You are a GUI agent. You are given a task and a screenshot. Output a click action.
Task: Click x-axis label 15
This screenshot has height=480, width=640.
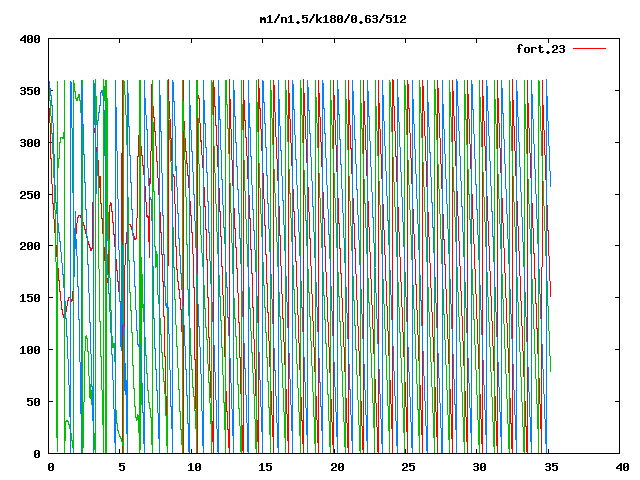(x=265, y=467)
